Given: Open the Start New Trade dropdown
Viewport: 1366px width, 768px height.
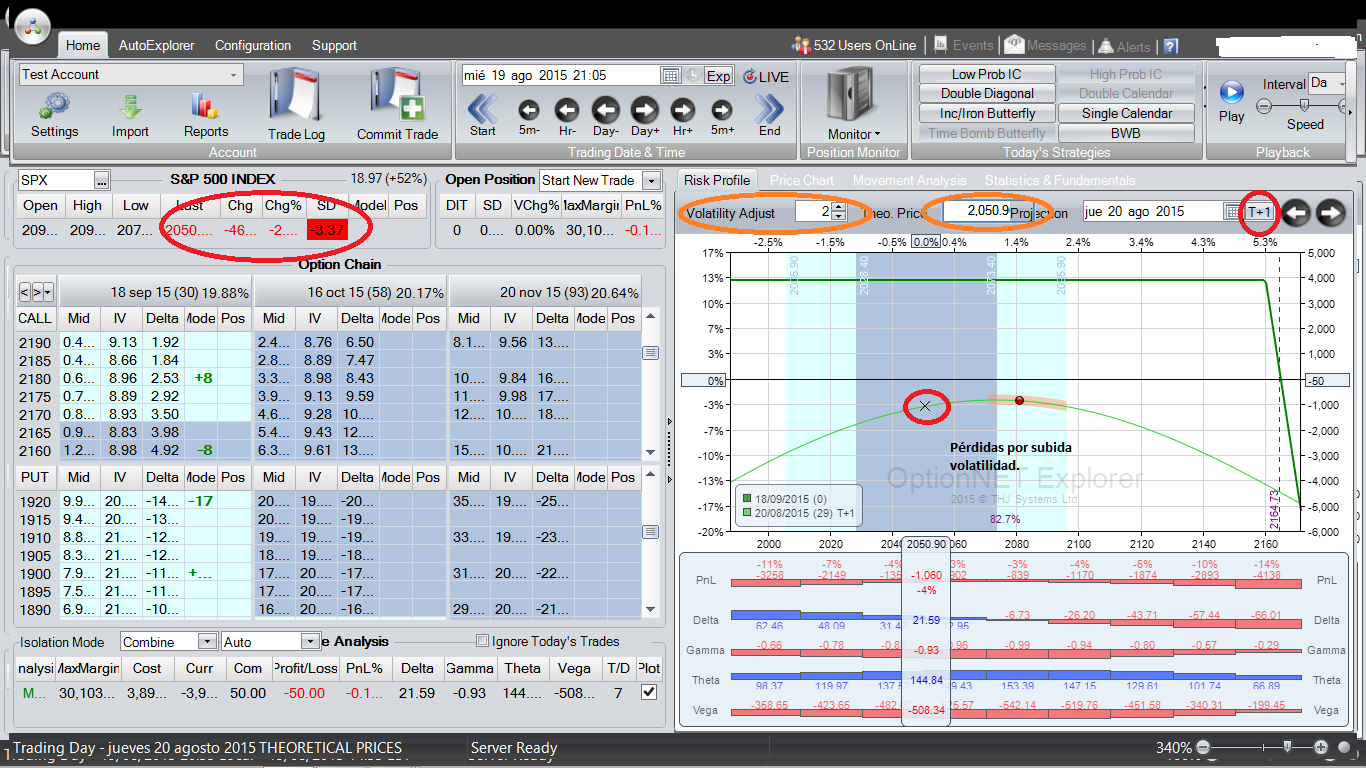Looking at the screenshot, I should tap(652, 181).
